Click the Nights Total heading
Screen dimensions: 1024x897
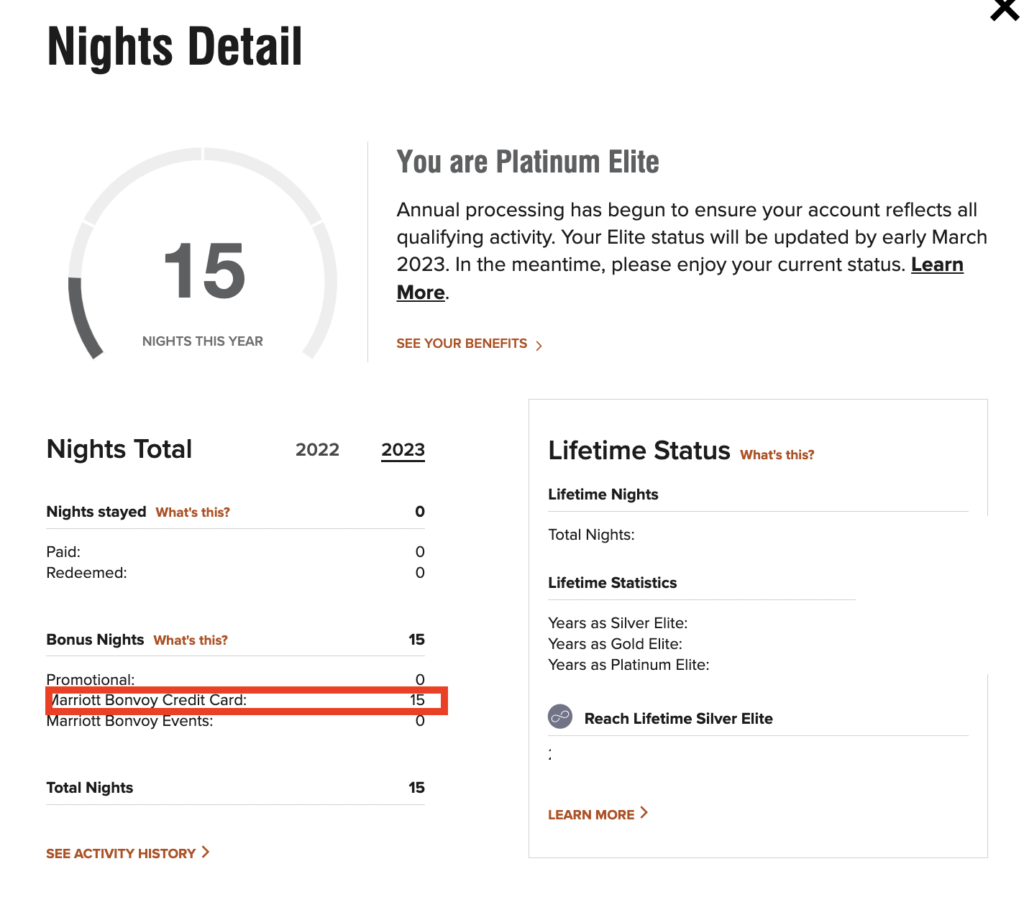[118, 449]
